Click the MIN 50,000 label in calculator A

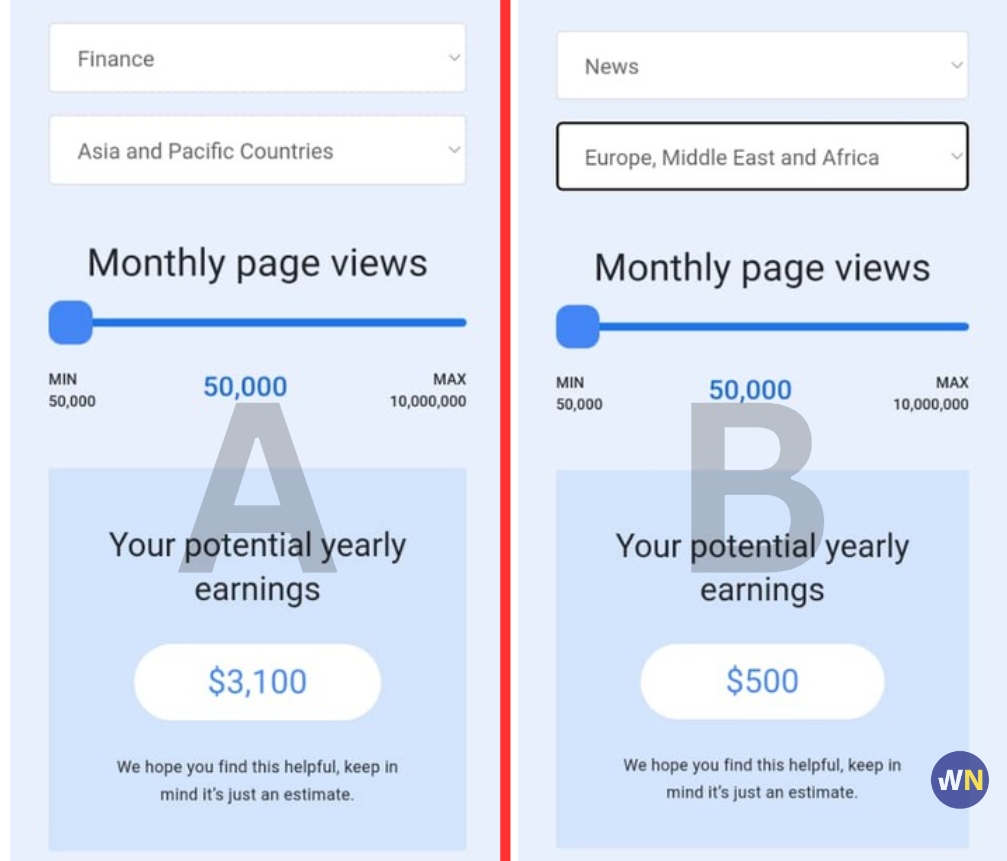69,388
